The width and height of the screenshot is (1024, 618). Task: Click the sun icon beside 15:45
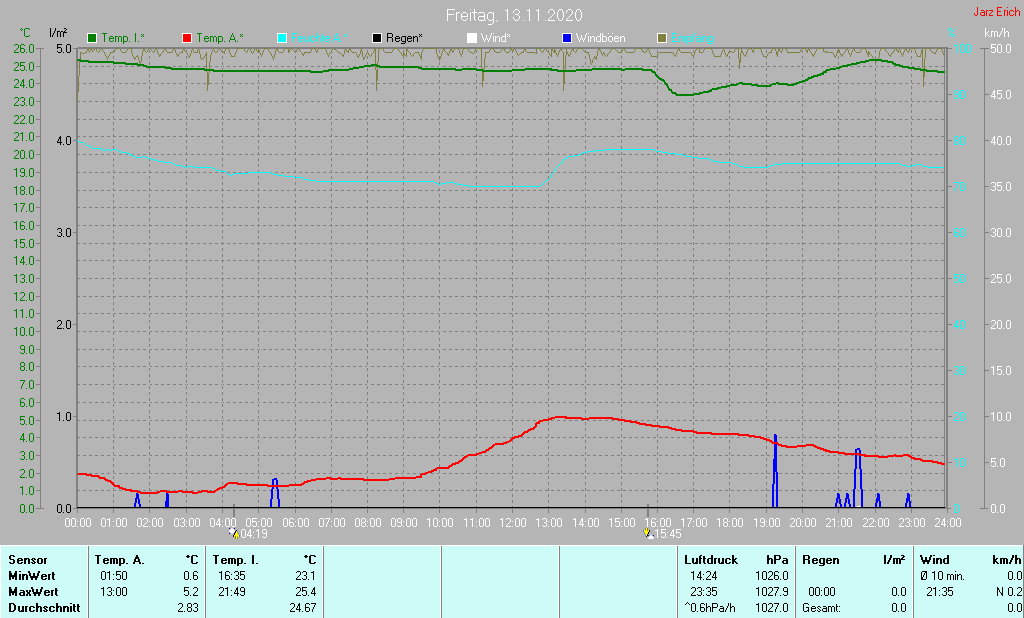[648, 534]
